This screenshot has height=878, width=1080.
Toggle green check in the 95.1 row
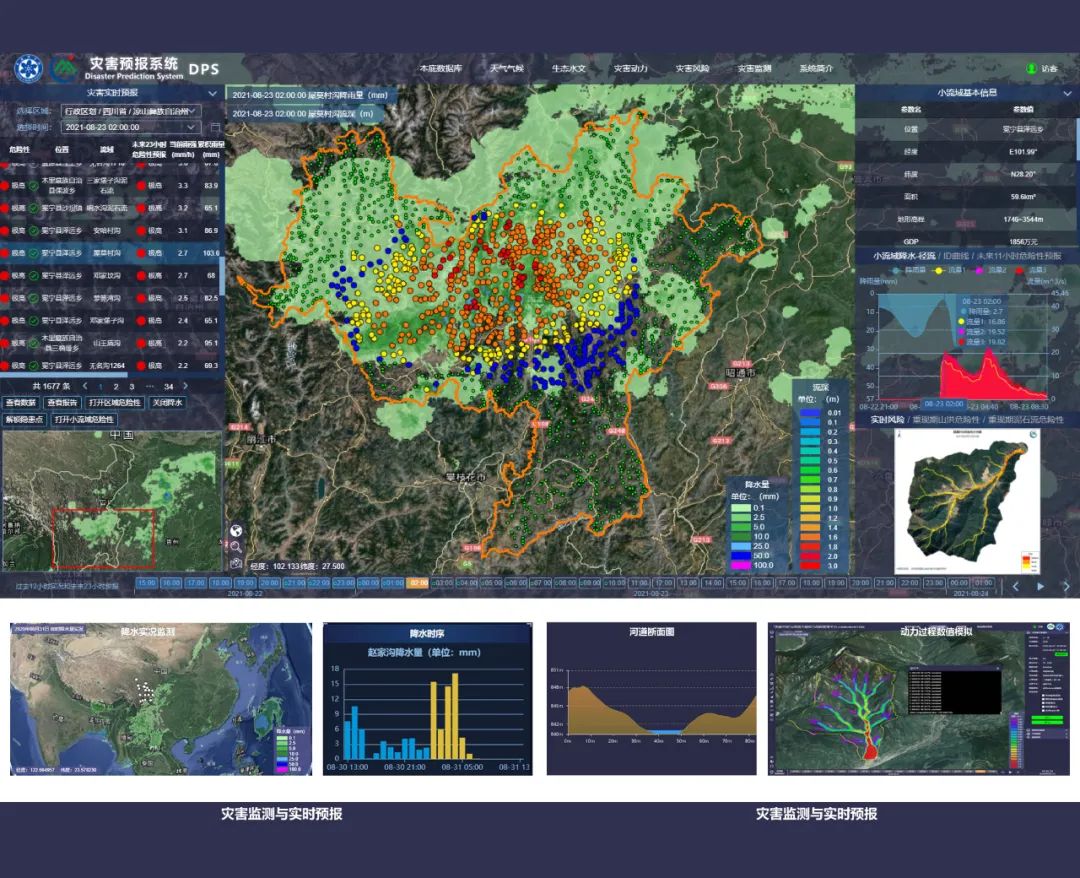point(33,343)
